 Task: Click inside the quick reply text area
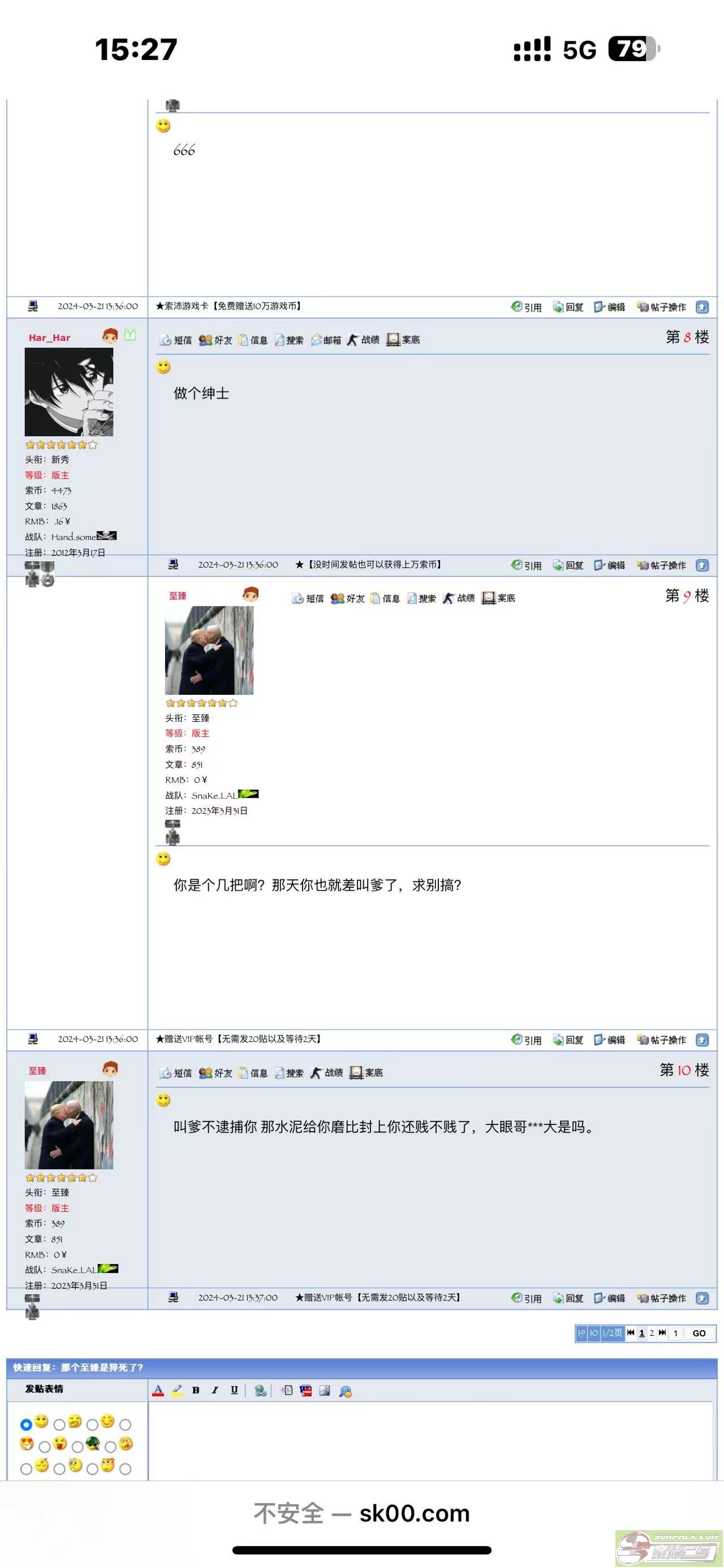pos(430,1441)
